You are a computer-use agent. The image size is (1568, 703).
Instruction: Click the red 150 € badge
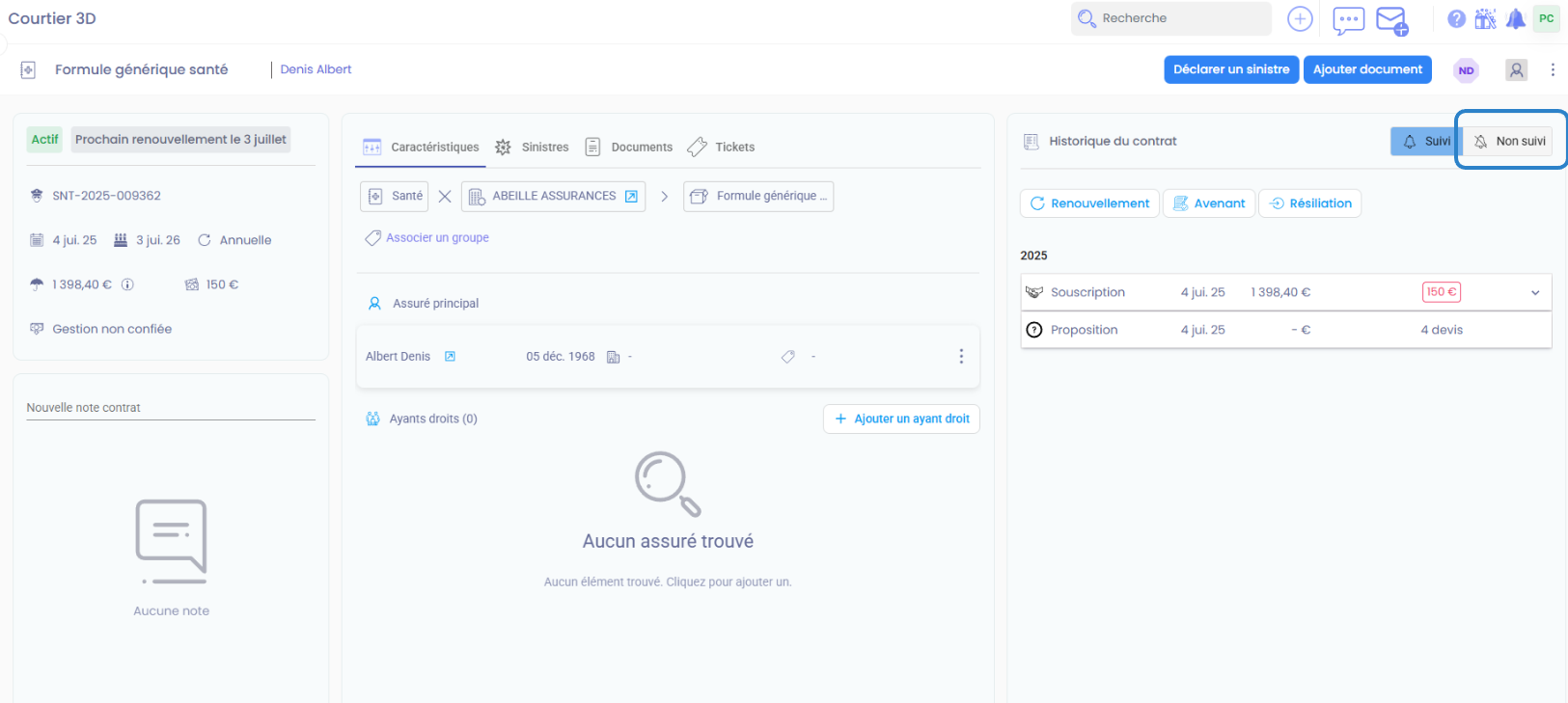click(x=1442, y=292)
